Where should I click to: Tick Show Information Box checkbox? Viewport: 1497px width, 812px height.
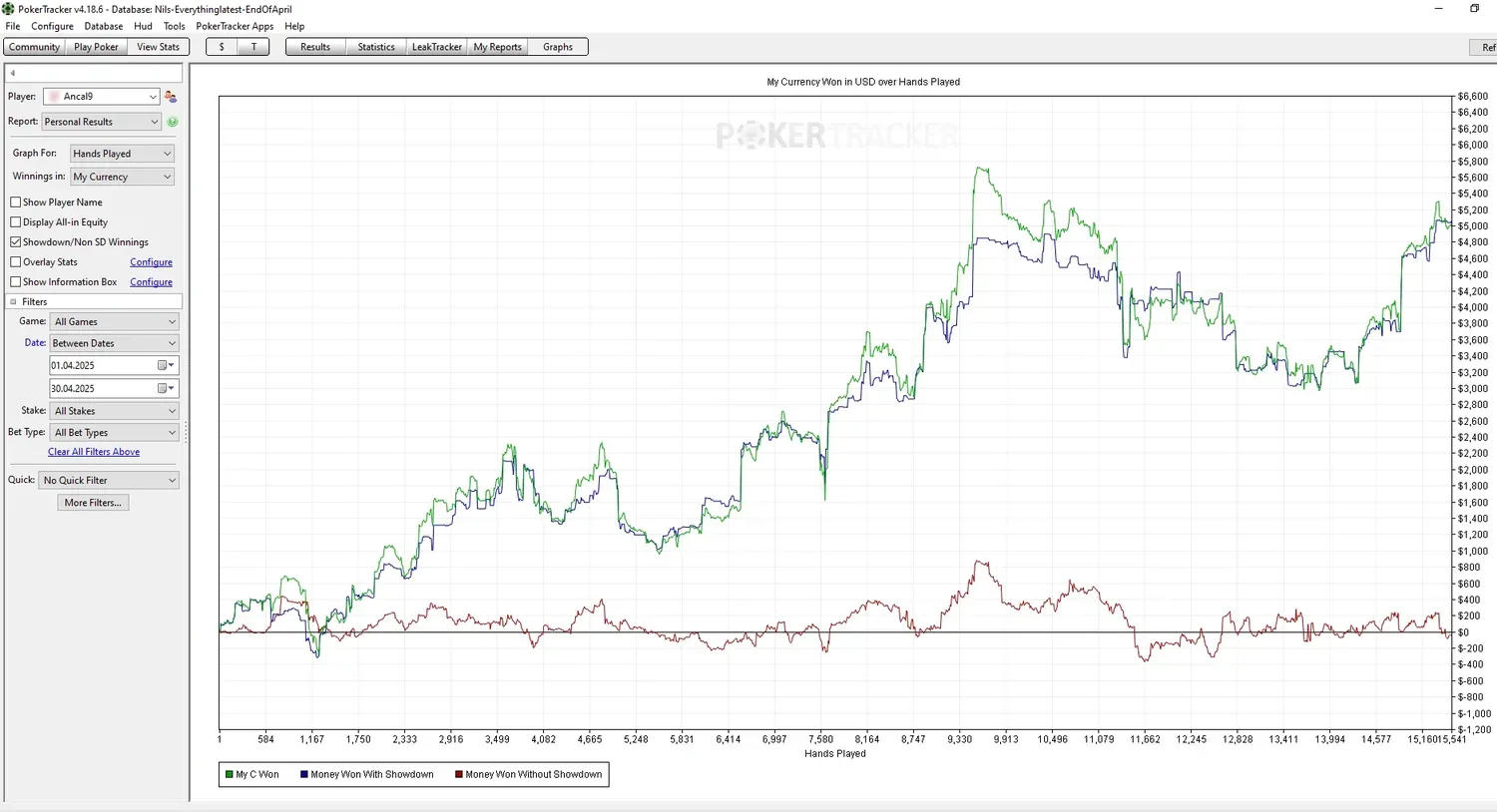[x=15, y=281]
